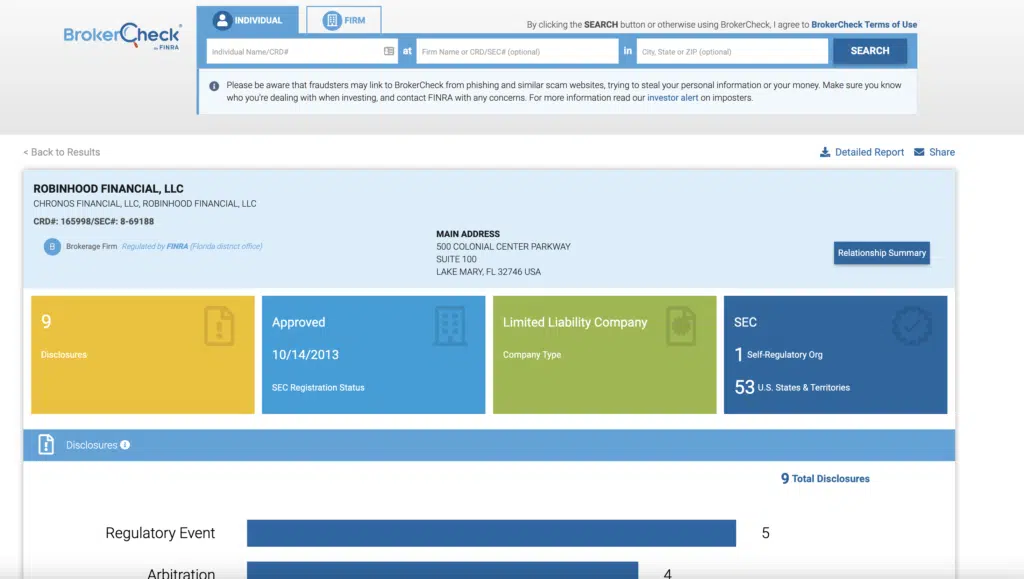The width and height of the screenshot is (1024, 579).
Task: Click the Brokerage Firm 'B' badge icon
Action: click(52, 246)
